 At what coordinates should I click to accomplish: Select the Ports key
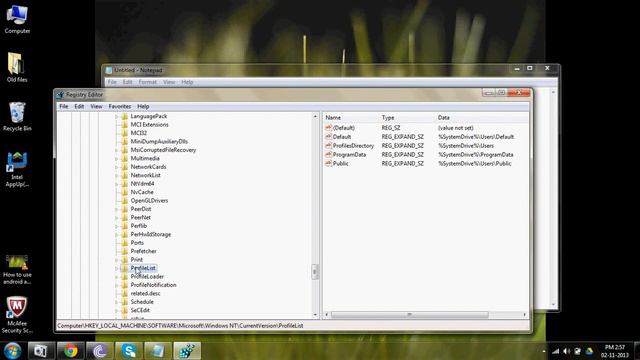click(137, 243)
